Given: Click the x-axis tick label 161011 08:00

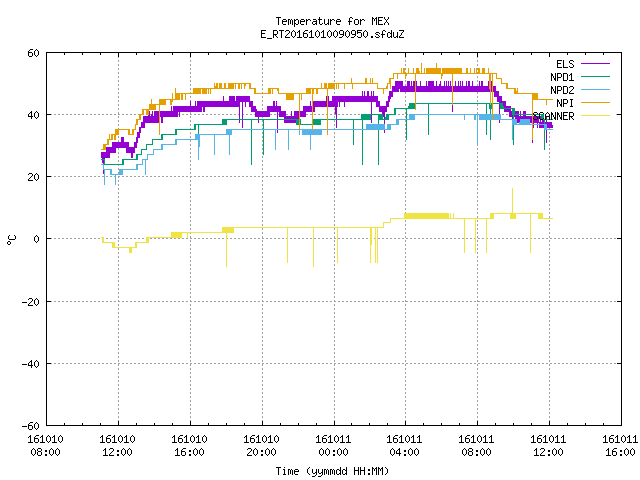Looking at the screenshot, I should (476, 446).
